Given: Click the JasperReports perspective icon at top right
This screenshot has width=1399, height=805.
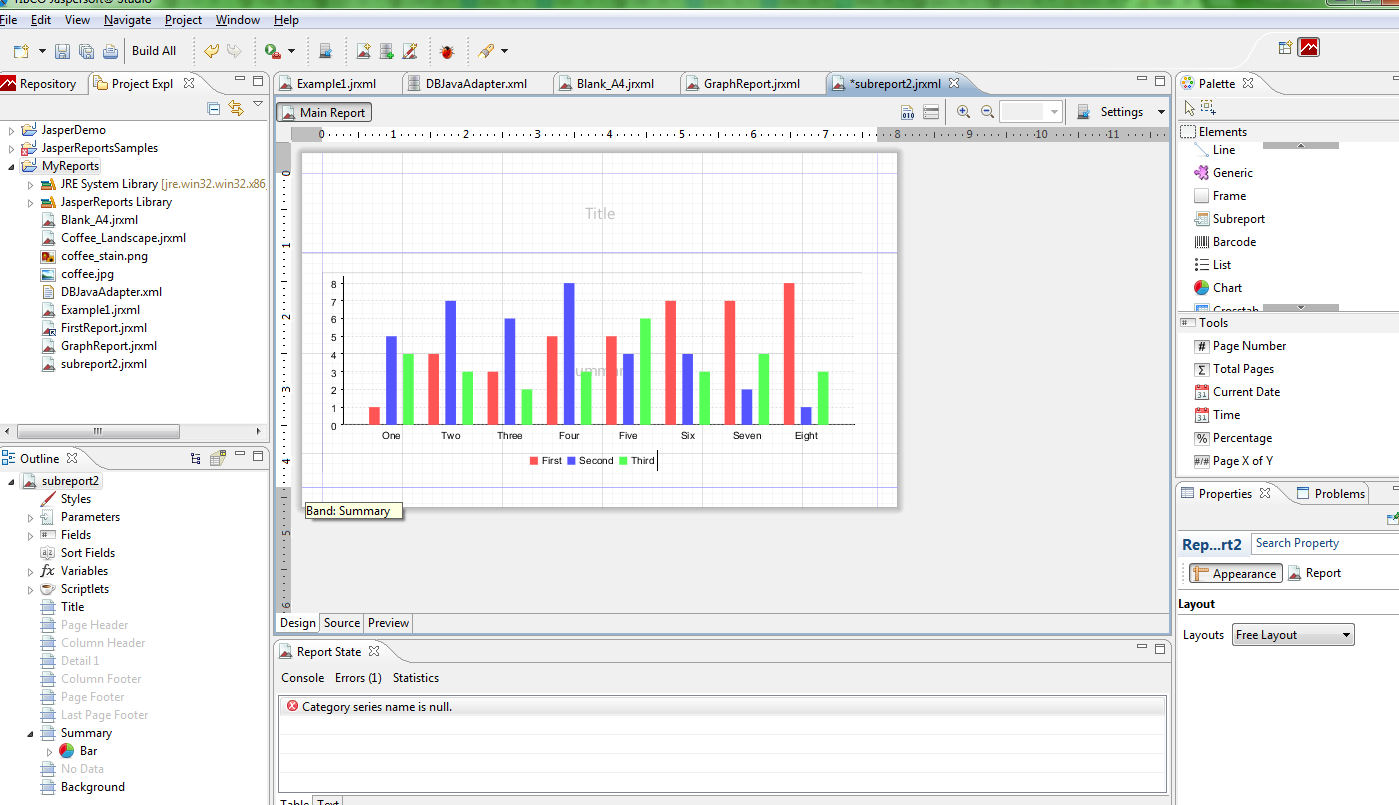Looking at the screenshot, I should 1309,48.
